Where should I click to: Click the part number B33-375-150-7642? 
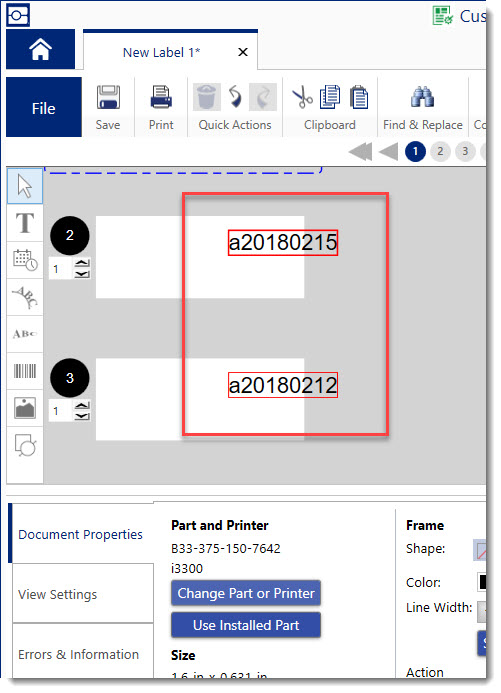[226, 548]
